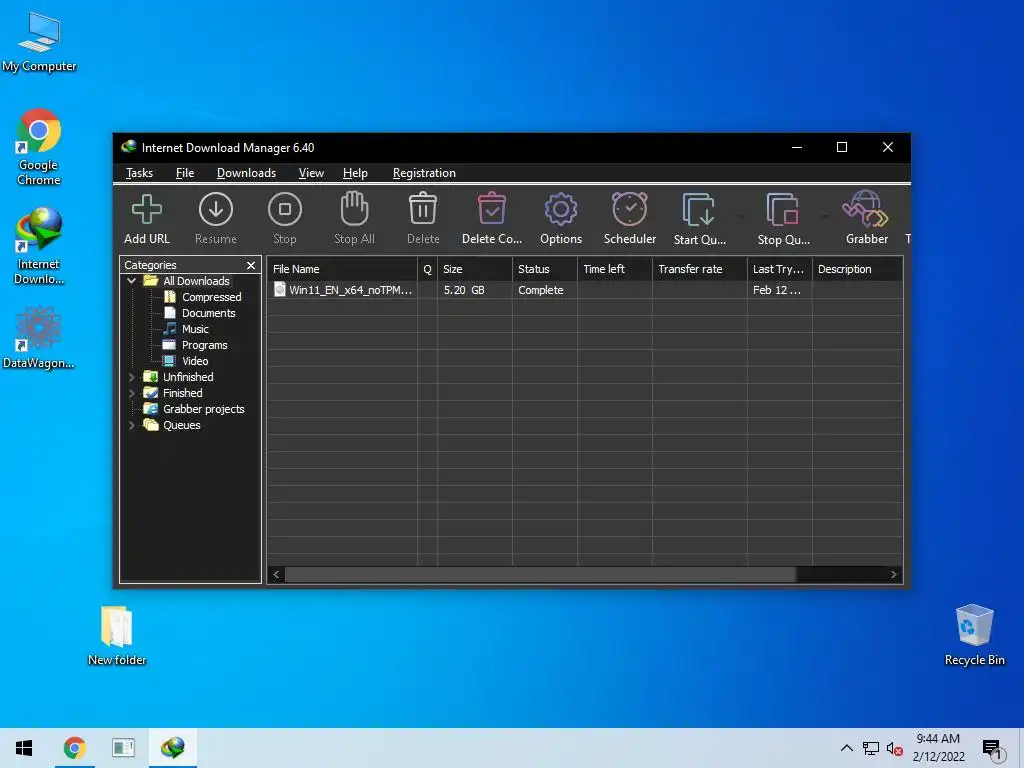Click the Stop toolbar icon
Image resolution: width=1024 pixels, height=768 pixels.
(285, 210)
